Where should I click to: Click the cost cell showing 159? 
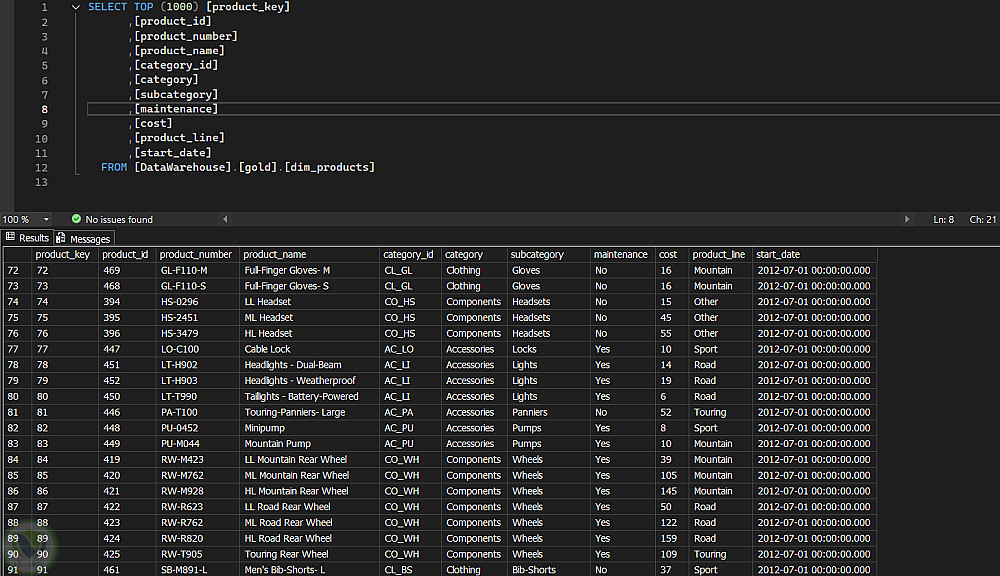[668, 538]
